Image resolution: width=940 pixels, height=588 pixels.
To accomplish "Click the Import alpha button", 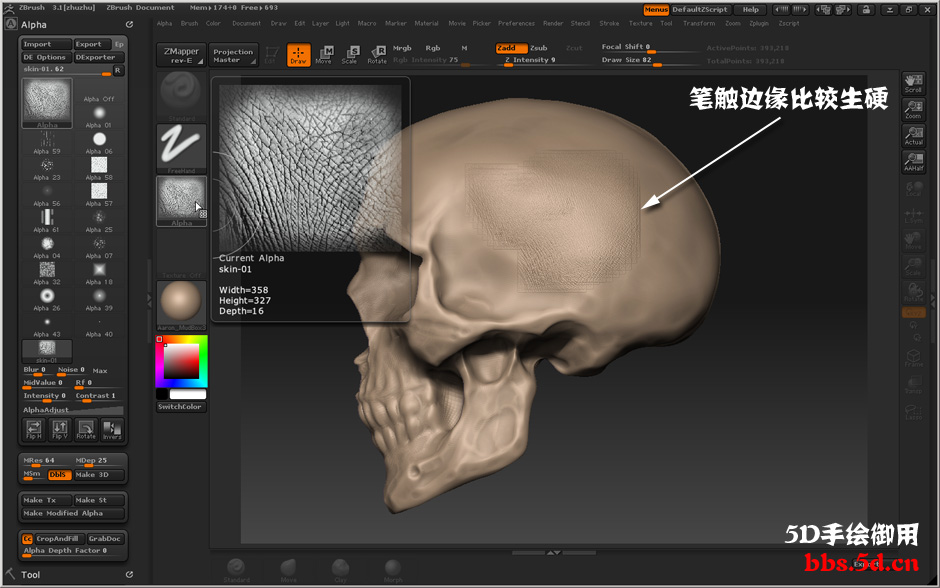I will (x=47, y=44).
